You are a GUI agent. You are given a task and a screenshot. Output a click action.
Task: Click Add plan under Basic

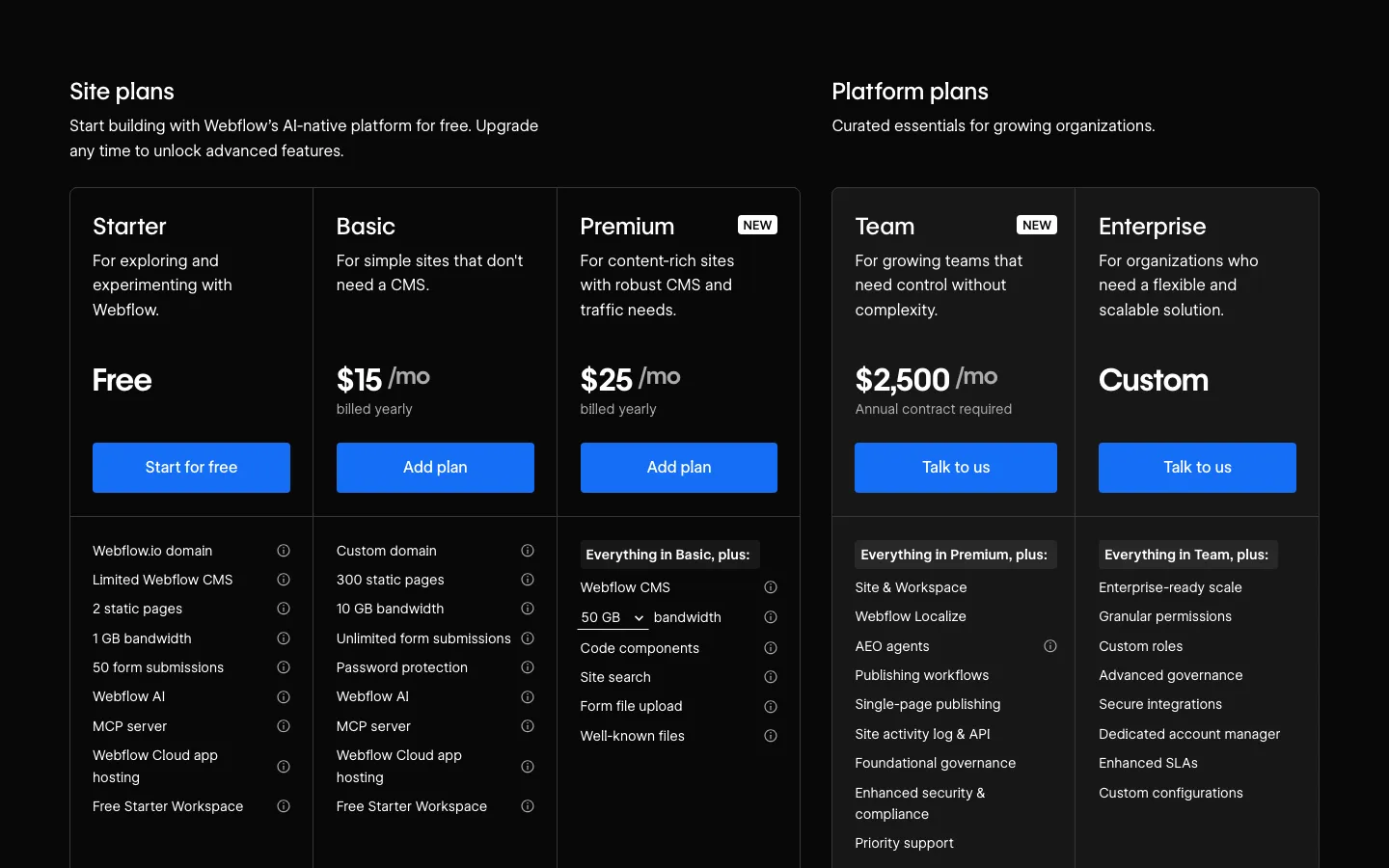(x=435, y=468)
